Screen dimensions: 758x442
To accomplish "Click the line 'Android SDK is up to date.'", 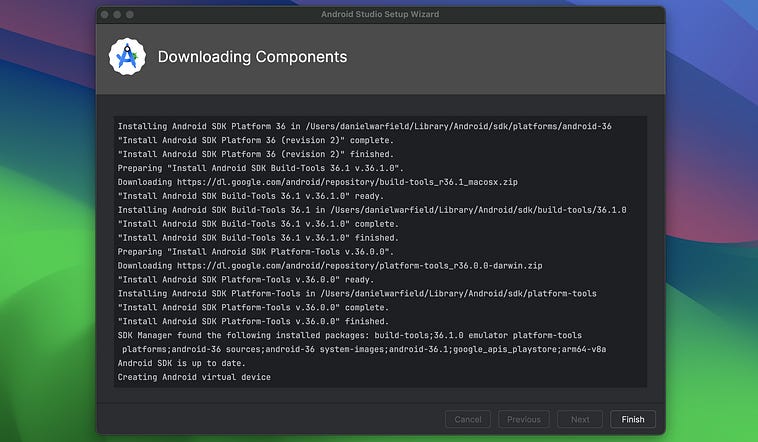I will (182, 363).
